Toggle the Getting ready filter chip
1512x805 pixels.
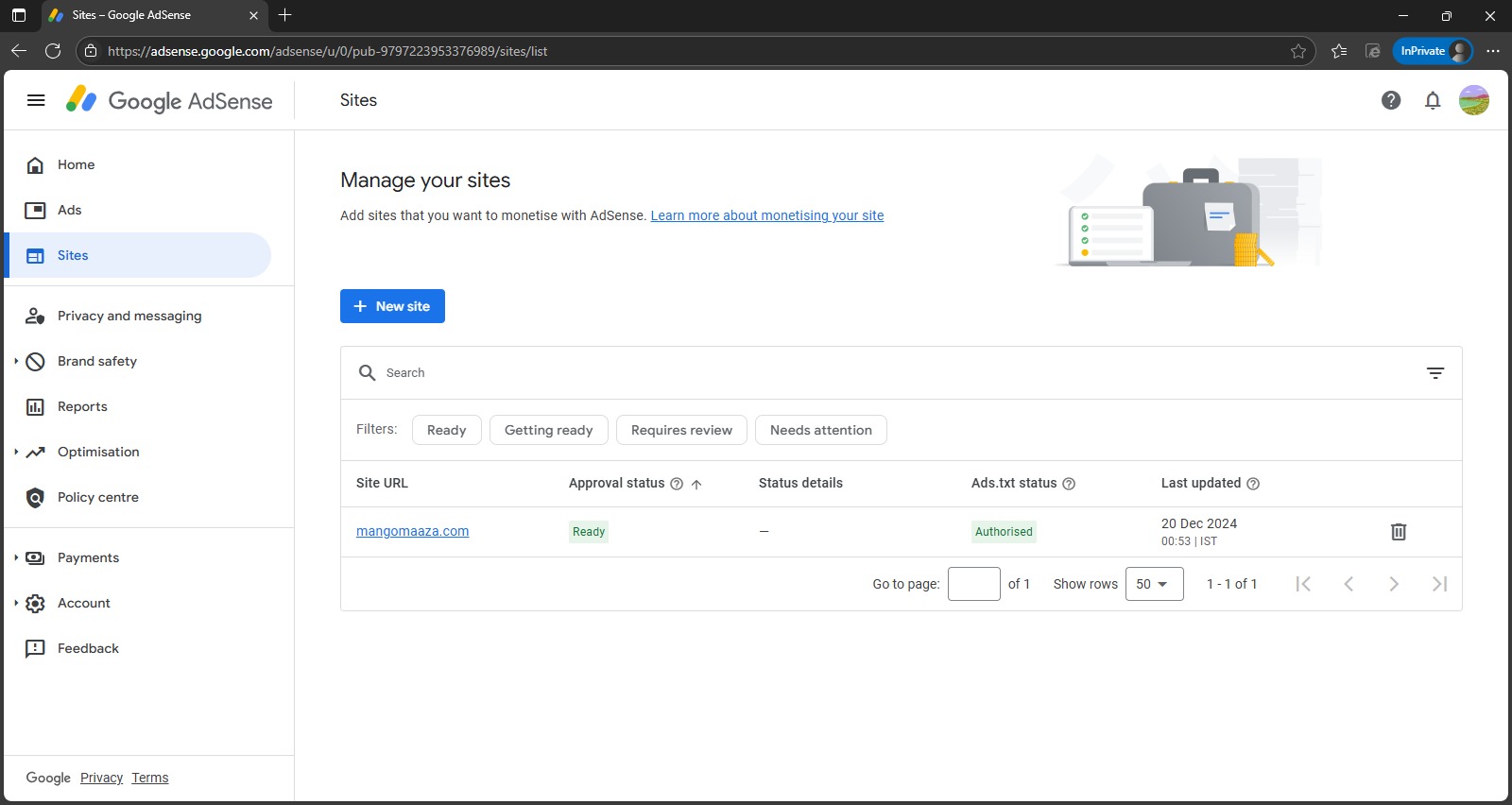pyautogui.click(x=549, y=430)
